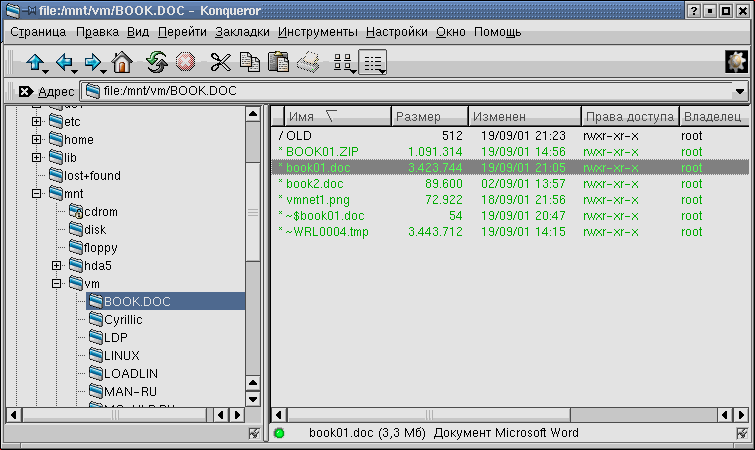Screen dimensions: 755x450
Task: Collapse the mnt tree folder
Action: (x=37, y=194)
